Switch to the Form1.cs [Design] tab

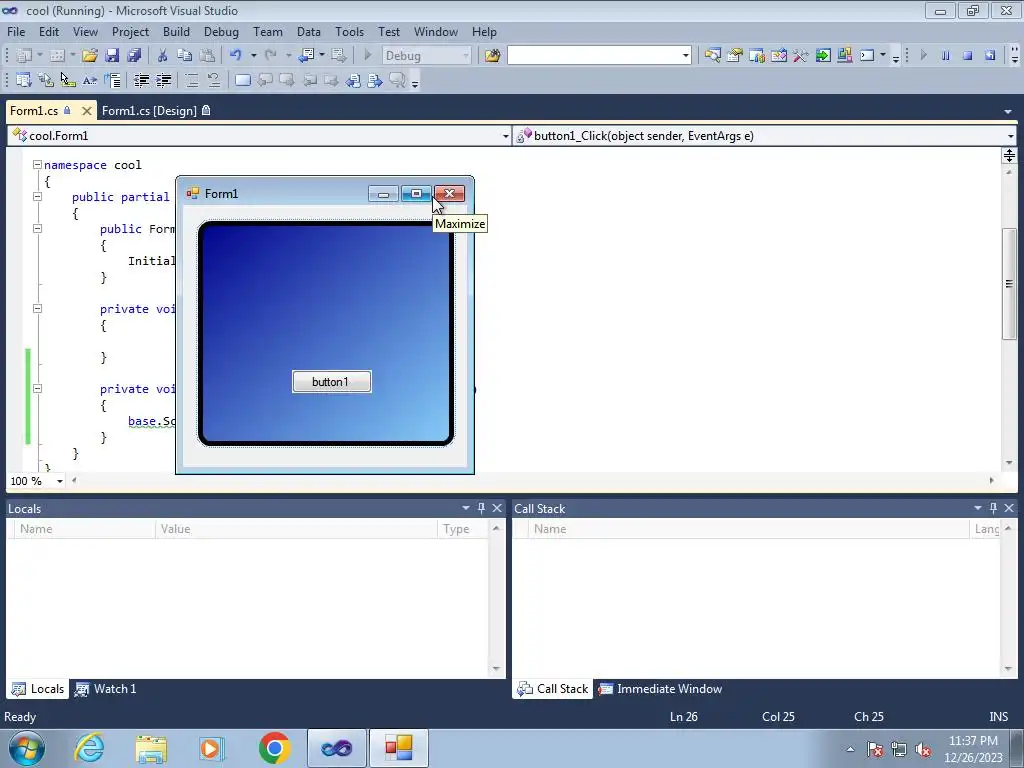[156, 110]
